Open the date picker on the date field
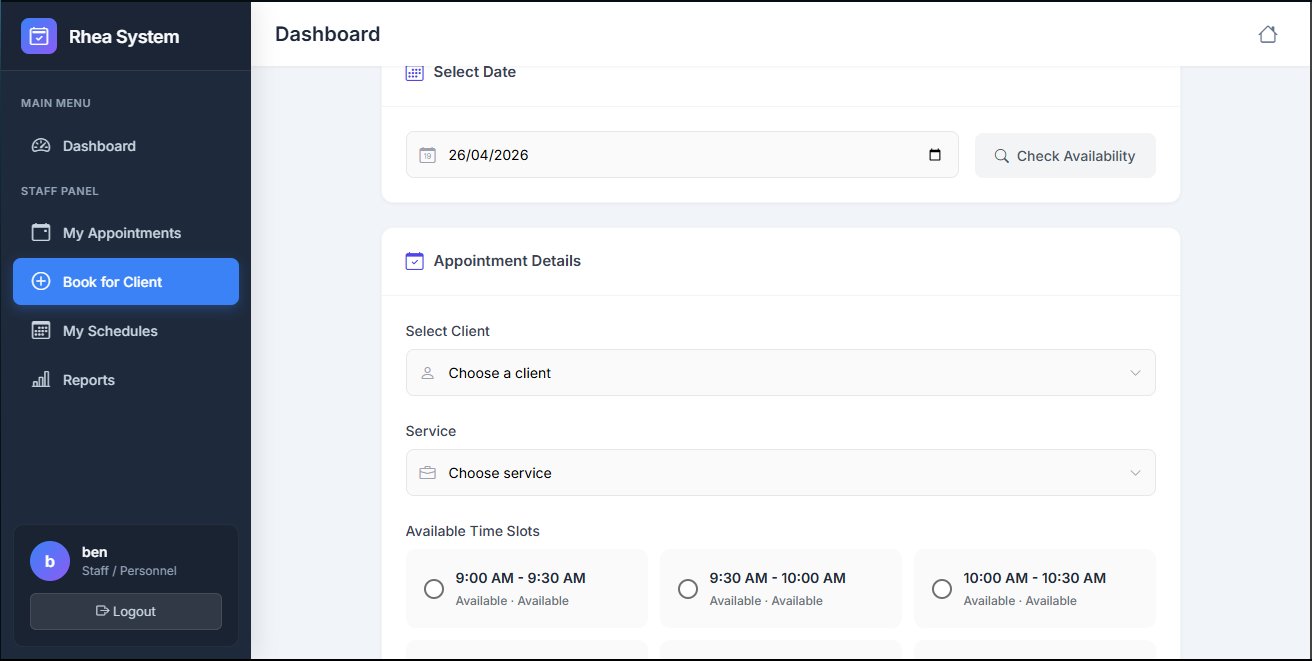 (x=934, y=155)
